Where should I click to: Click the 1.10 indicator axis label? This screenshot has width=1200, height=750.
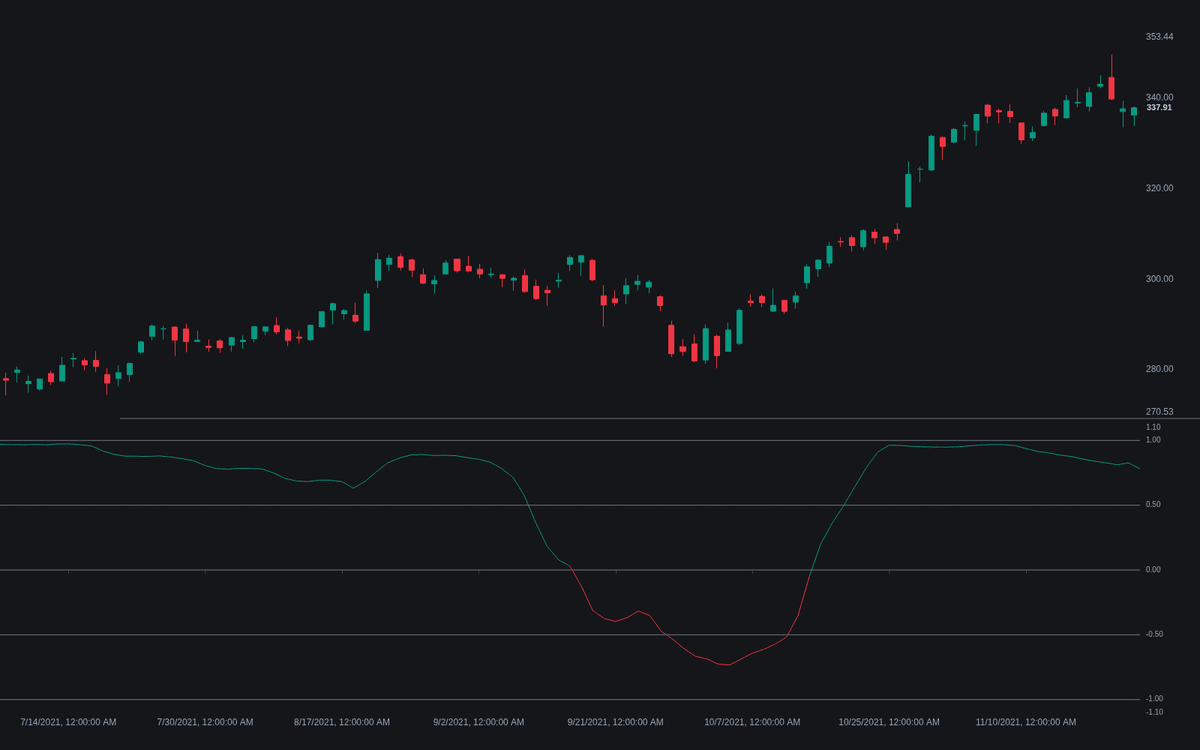pyautogui.click(x=1153, y=427)
